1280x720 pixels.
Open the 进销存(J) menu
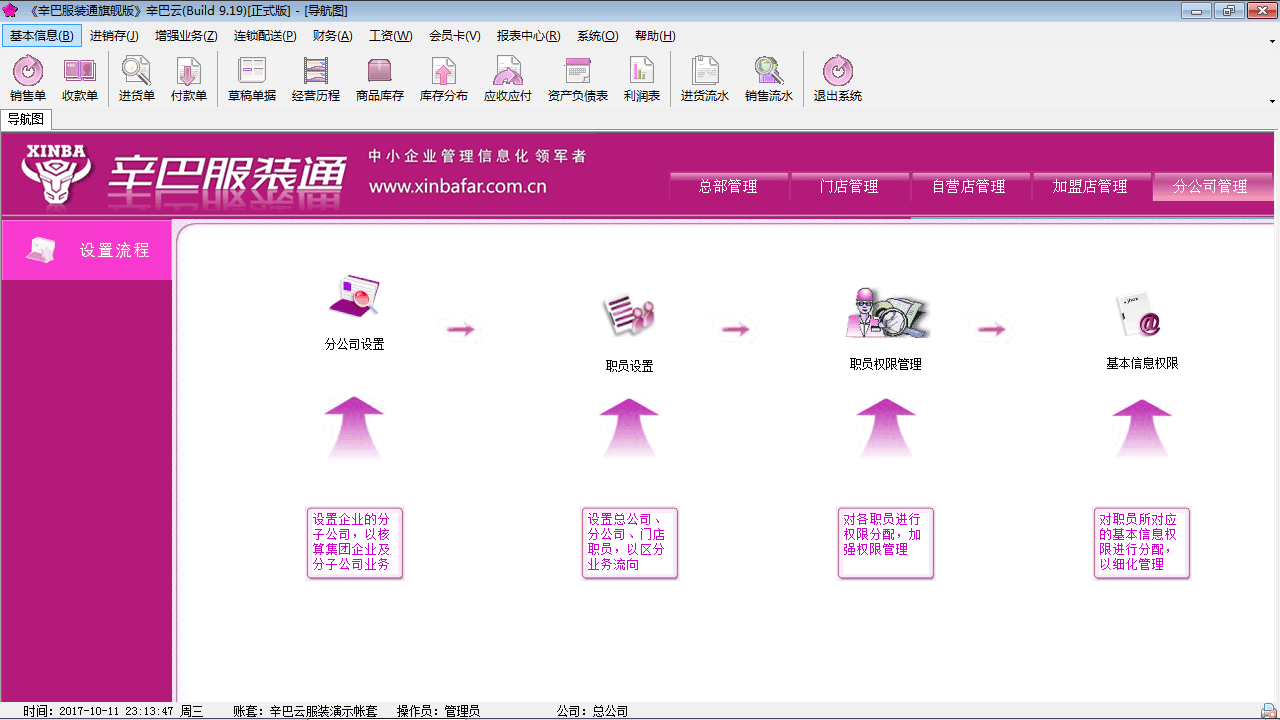click(x=114, y=36)
